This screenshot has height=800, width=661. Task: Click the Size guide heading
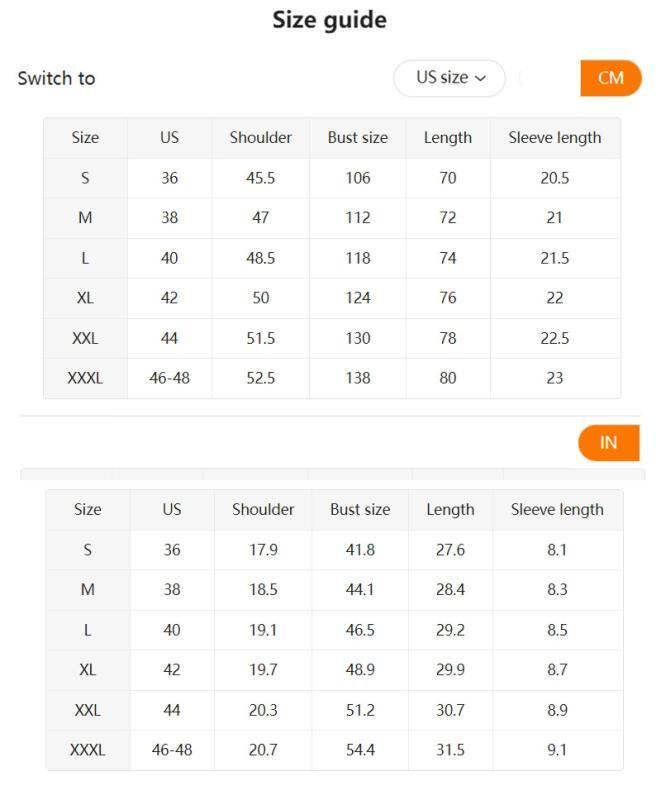coord(329,20)
